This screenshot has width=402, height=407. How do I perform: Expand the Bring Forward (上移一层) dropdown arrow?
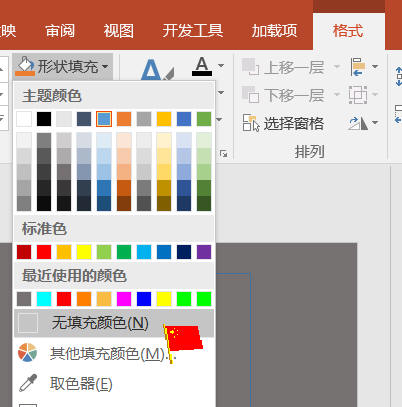coord(337,67)
